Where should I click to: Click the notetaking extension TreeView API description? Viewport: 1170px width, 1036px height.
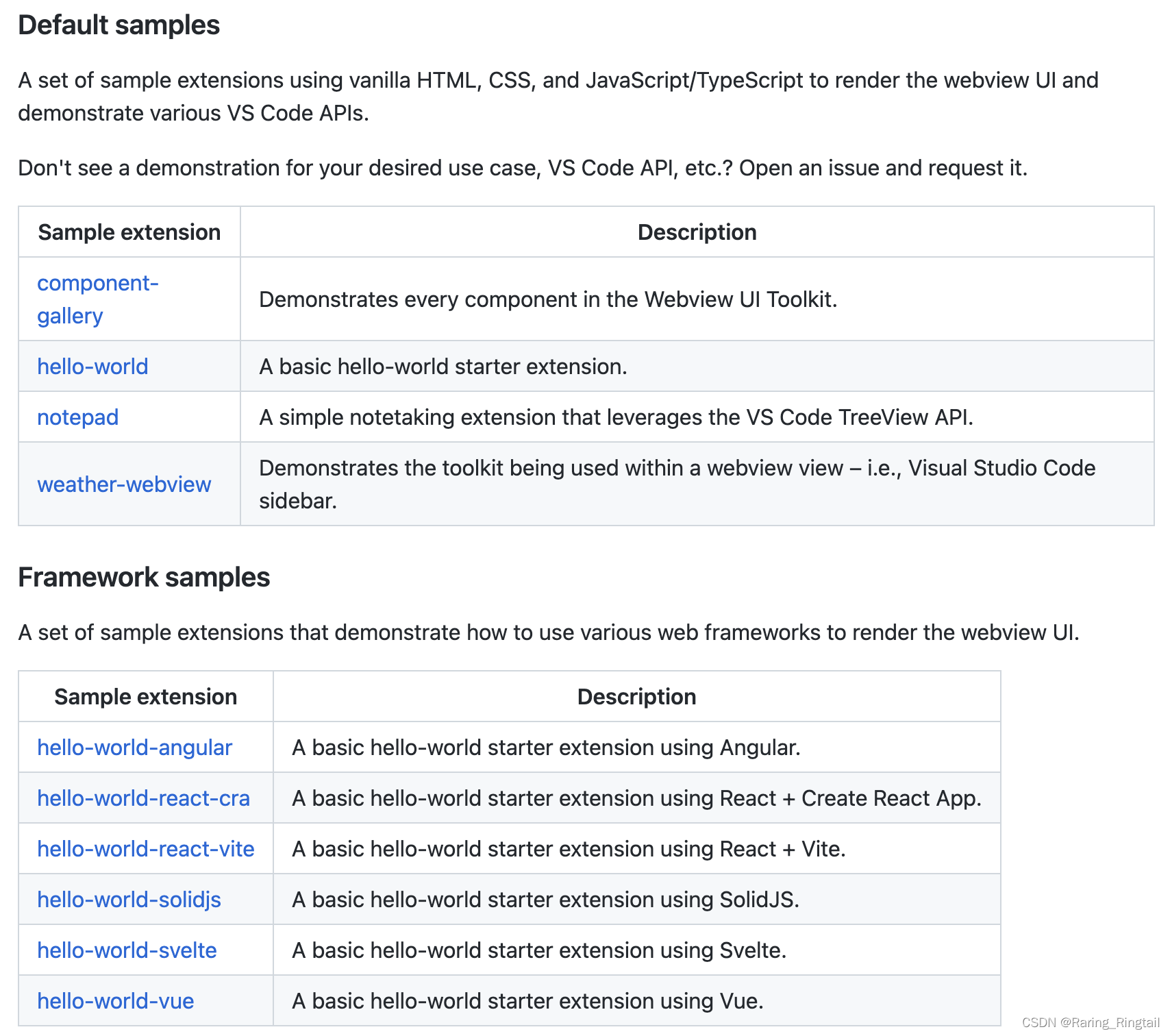[x=616, y=417]
